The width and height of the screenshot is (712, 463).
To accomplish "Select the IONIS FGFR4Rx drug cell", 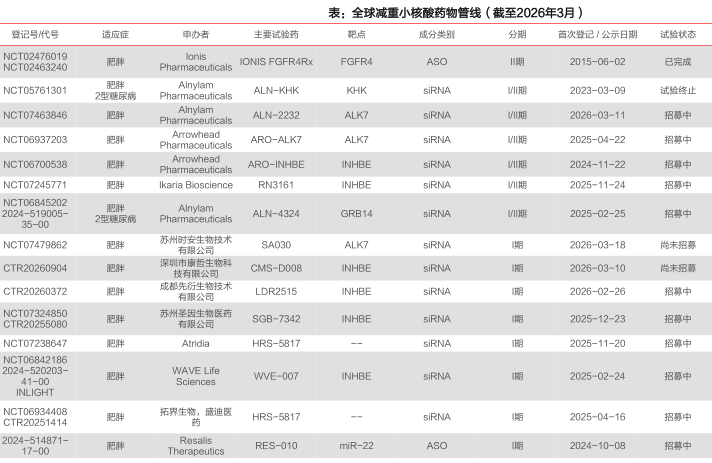I will pyautogui.click(x=276, y=61).
